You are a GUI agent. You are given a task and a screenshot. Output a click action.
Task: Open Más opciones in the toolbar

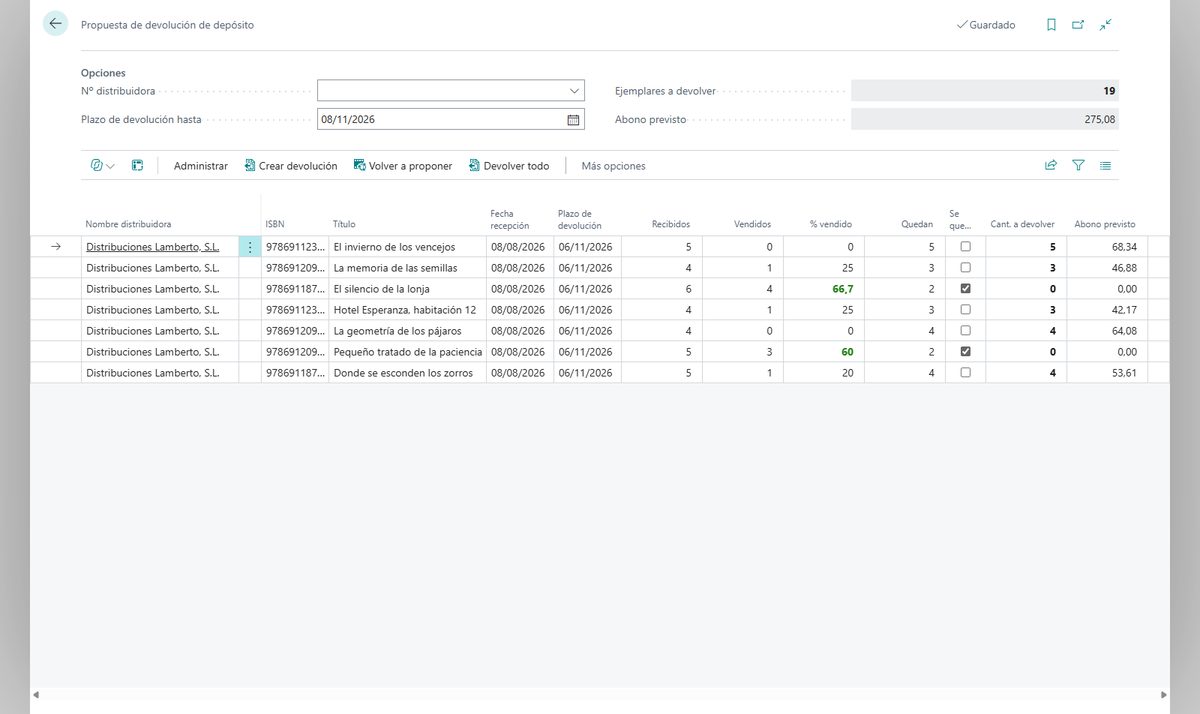point(613,166)
